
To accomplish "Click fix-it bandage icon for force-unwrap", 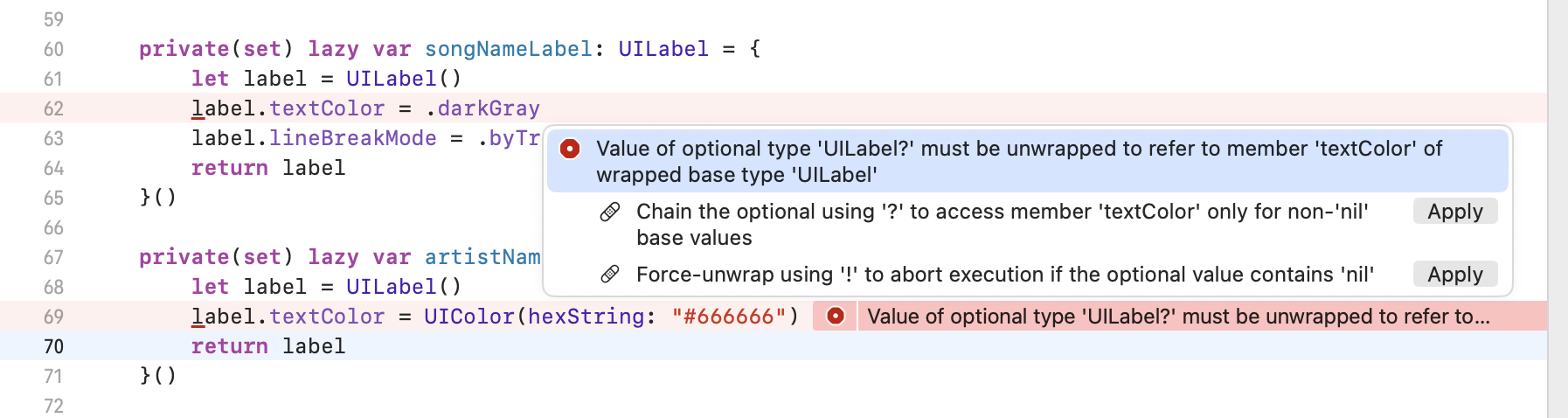I will pos(610,275).
